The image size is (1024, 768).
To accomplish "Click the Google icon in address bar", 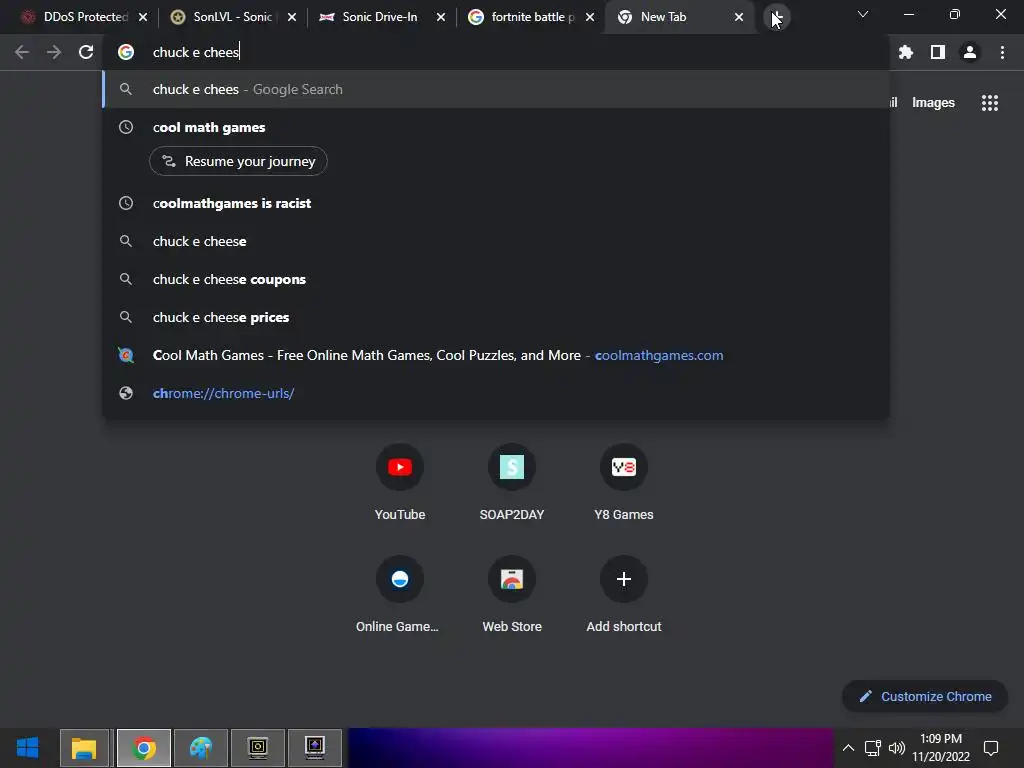I will tap(126, 52).
